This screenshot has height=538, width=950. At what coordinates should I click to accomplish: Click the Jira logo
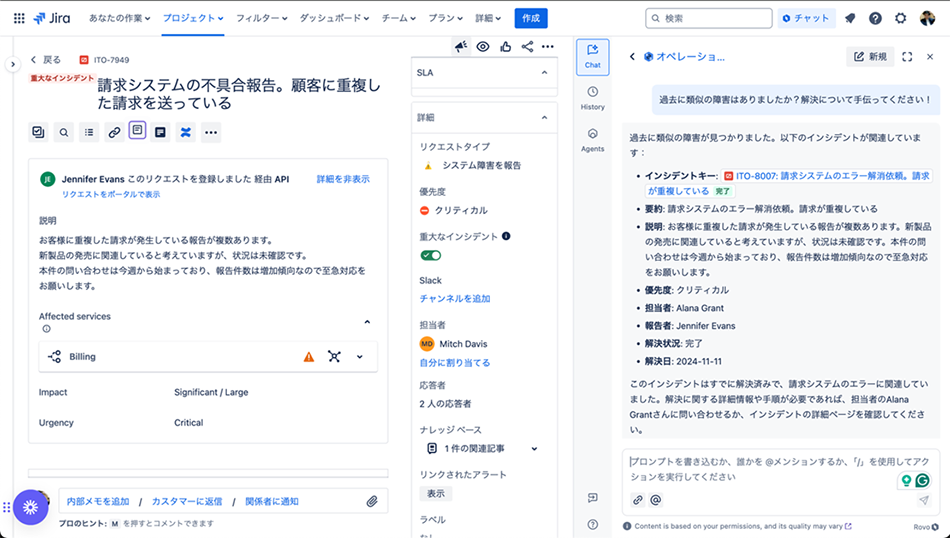click(x=51, y=18)
